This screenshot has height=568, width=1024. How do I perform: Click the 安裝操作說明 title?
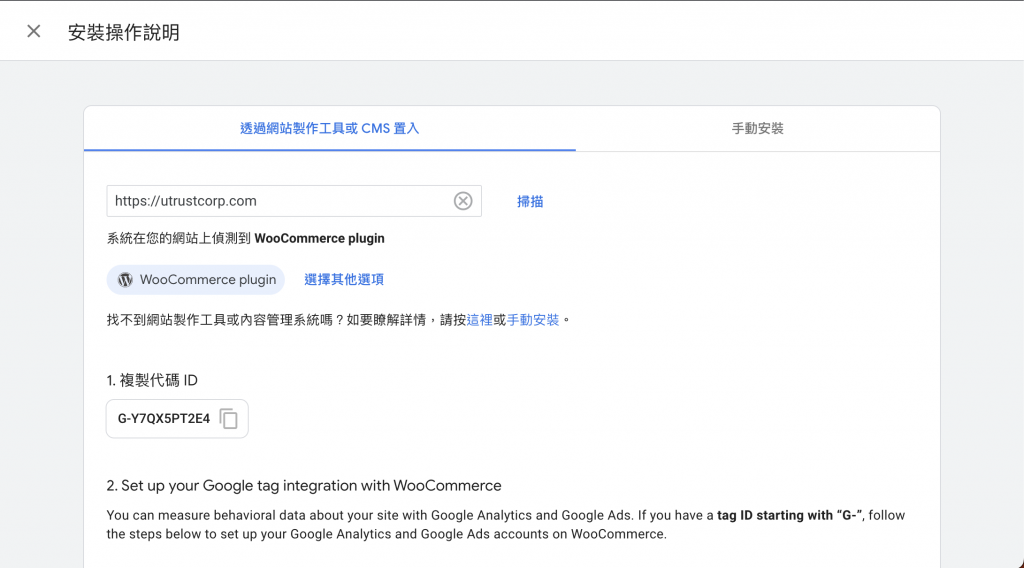(x=124, y=32)
